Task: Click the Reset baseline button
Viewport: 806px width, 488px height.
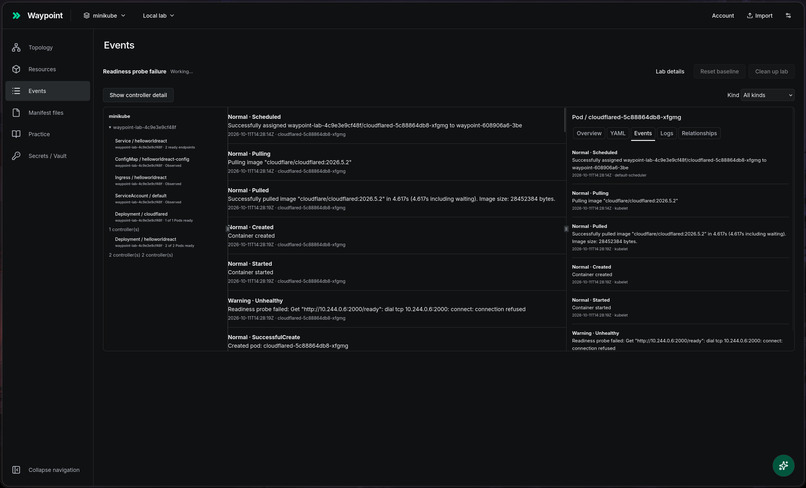Action: point(719,71)
